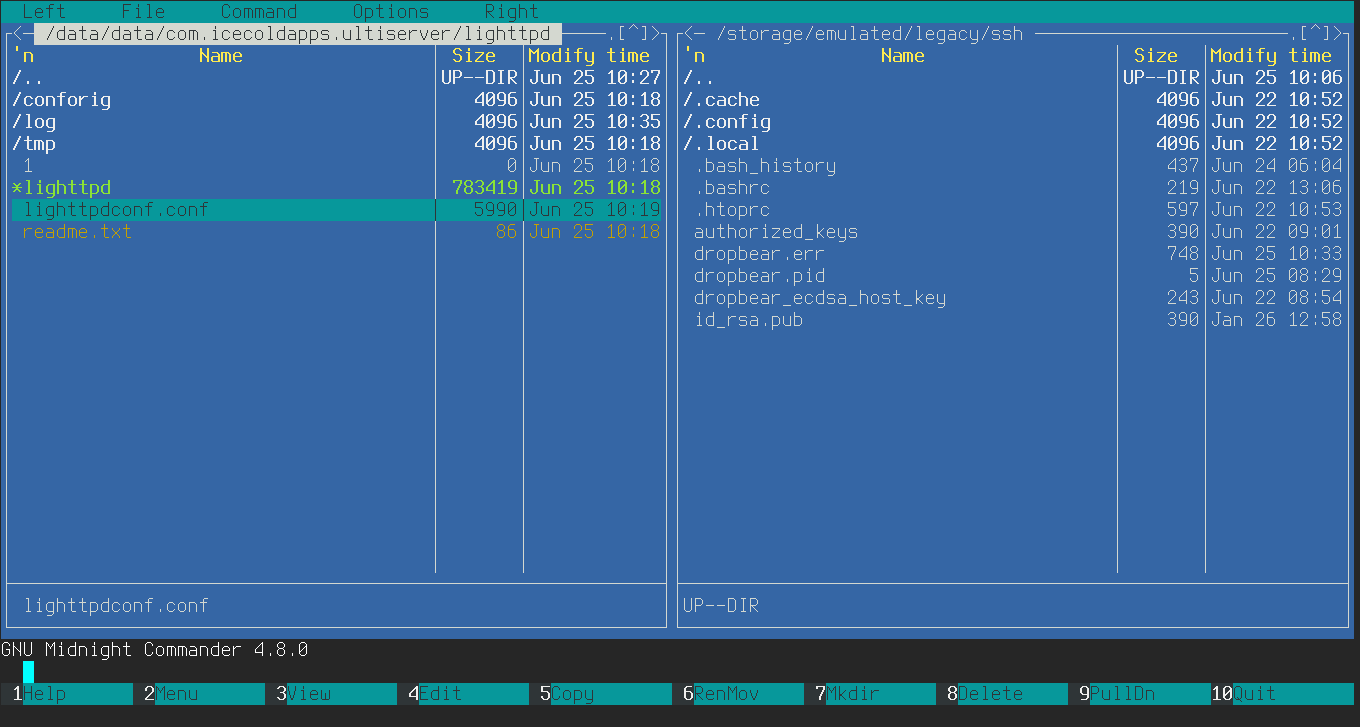The image size is (1360, 727).
Task: Open the File menu
Action: 143,12
